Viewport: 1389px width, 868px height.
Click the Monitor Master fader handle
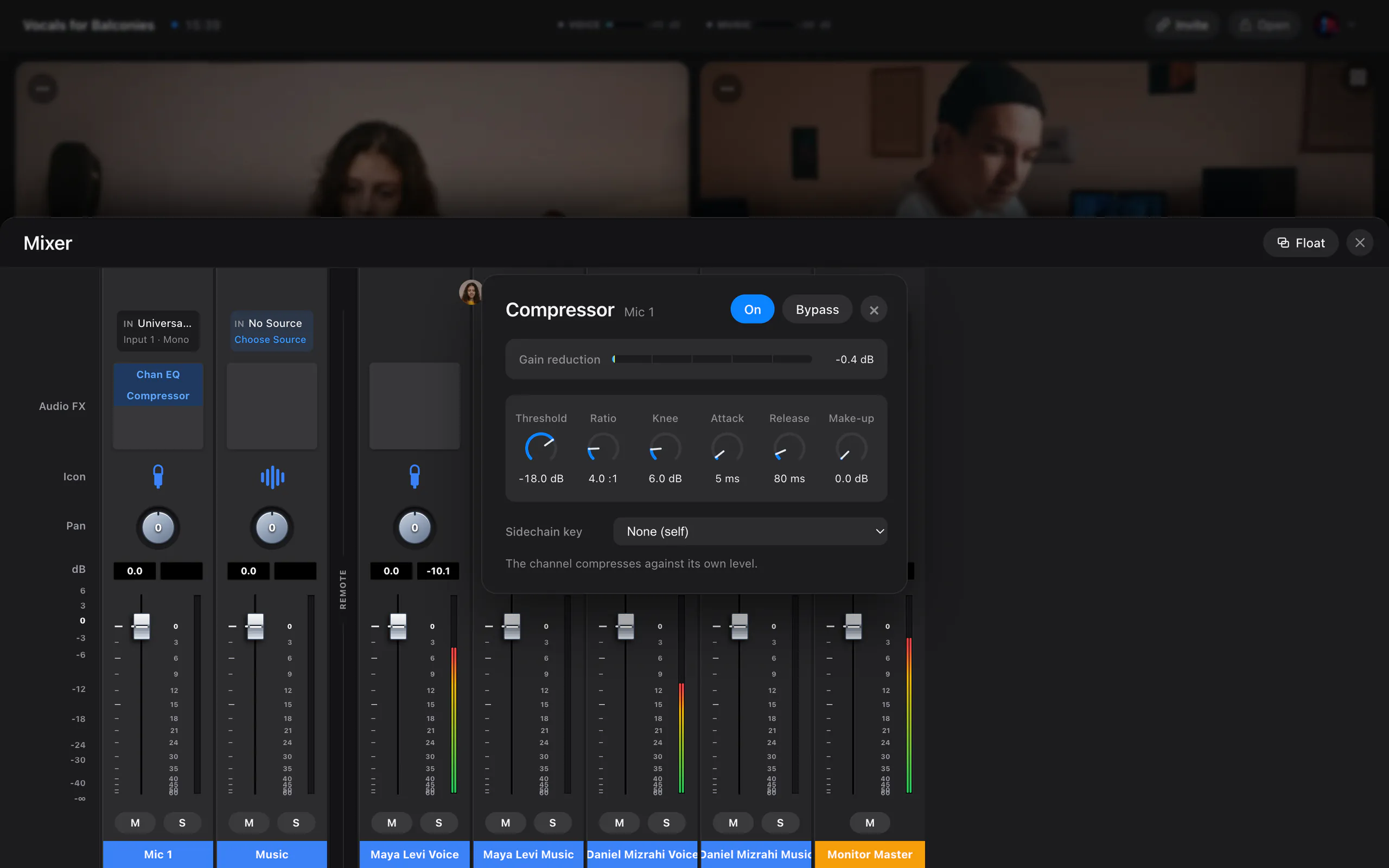(x=853, y=626)
